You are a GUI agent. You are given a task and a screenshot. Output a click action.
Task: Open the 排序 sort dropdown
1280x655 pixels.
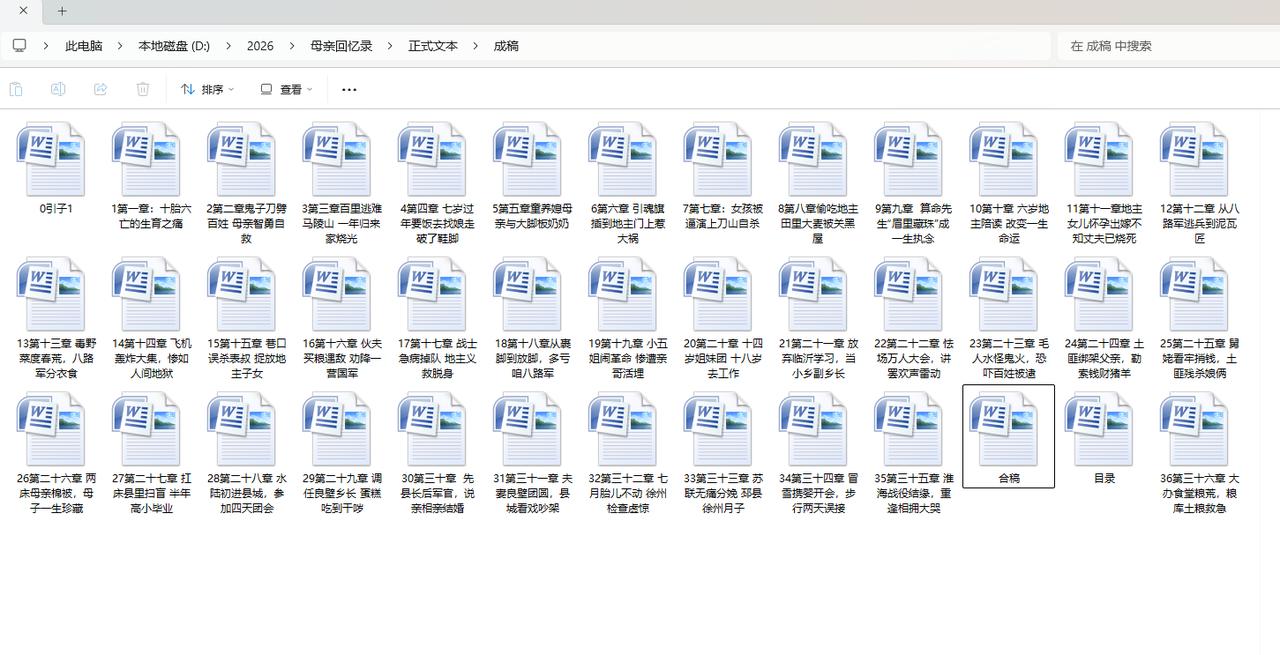tap(207, 89)
